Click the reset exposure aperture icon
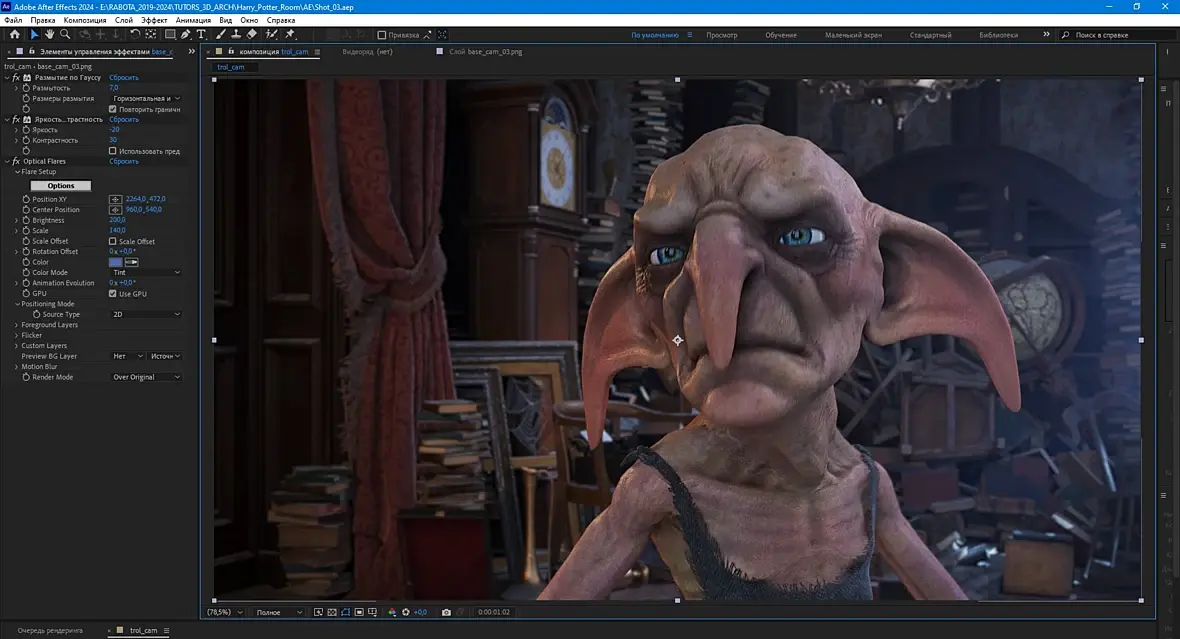1180x639 pixels. click(x=406, y=613)
